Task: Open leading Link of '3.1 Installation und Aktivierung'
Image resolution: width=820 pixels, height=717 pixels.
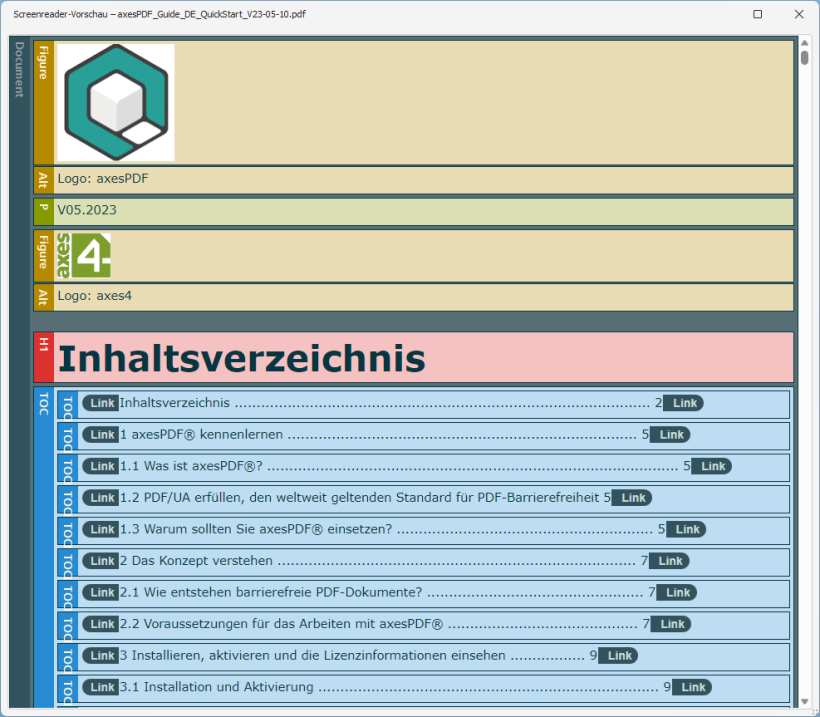Action: coord(101,687)
